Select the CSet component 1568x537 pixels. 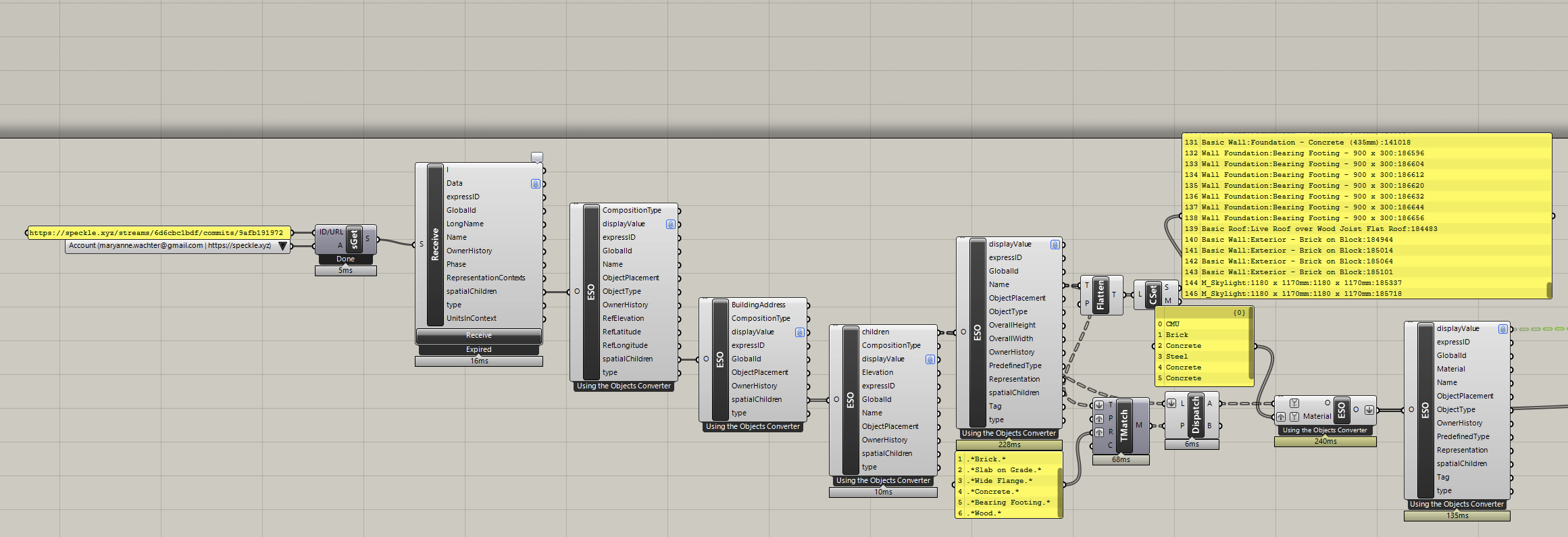click(x=1153, y=295)
